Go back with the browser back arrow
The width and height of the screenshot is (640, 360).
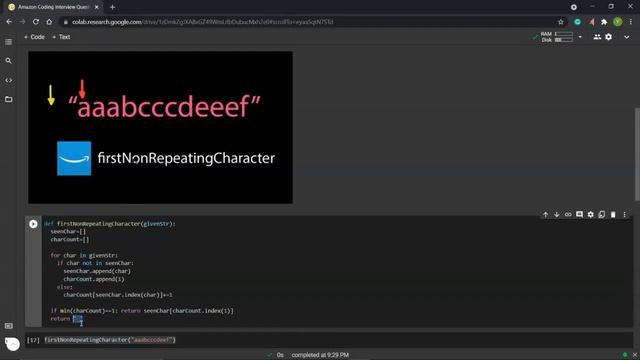9,22
